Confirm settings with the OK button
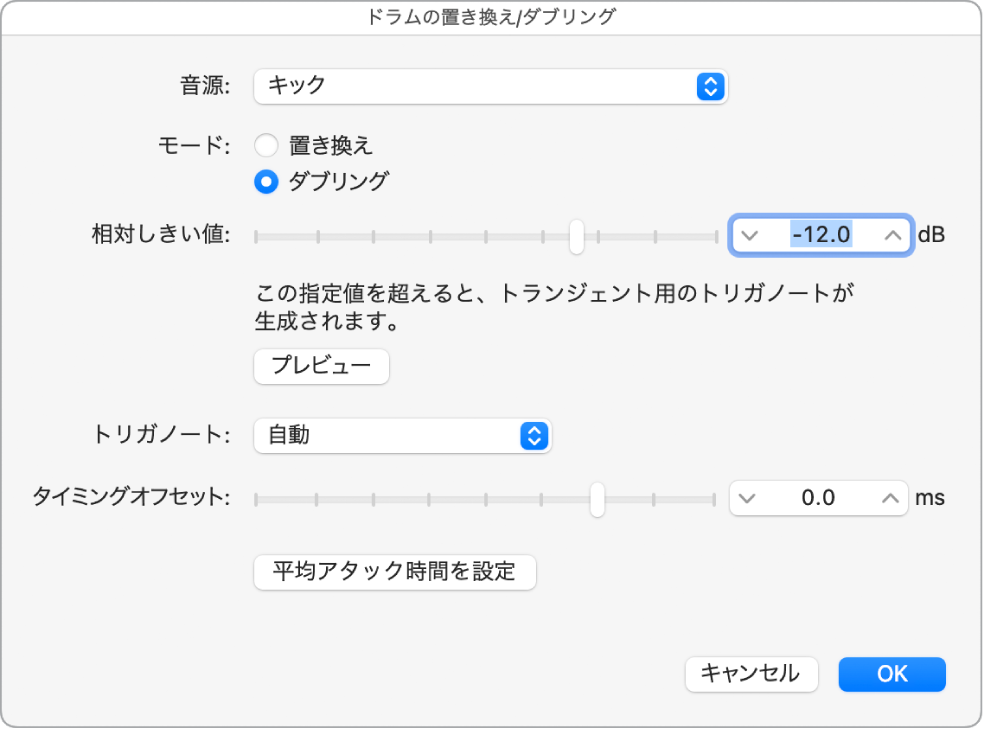 (x=891, y=674)
